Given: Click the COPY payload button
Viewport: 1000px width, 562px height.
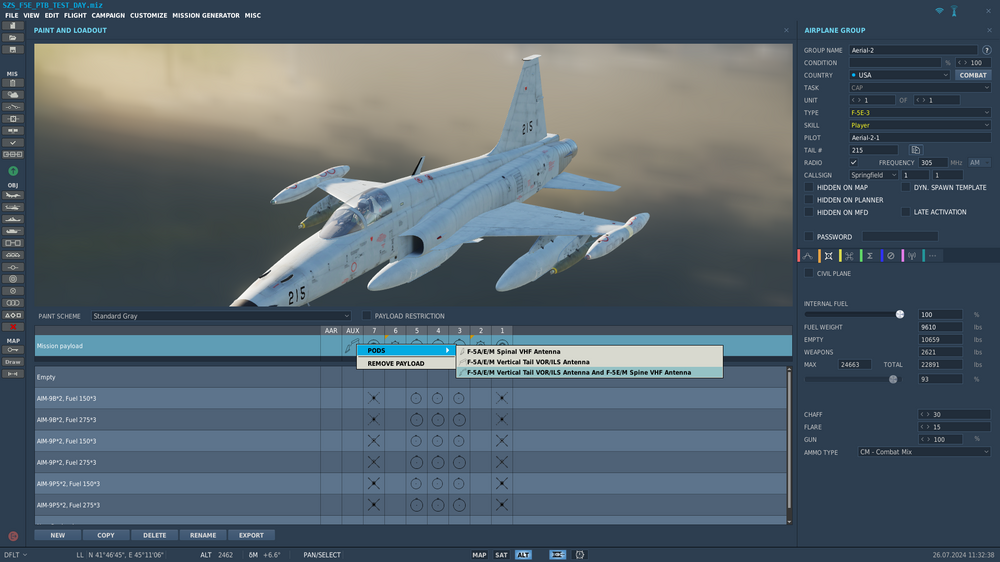Looking at the screenshot, I should 106,535.
